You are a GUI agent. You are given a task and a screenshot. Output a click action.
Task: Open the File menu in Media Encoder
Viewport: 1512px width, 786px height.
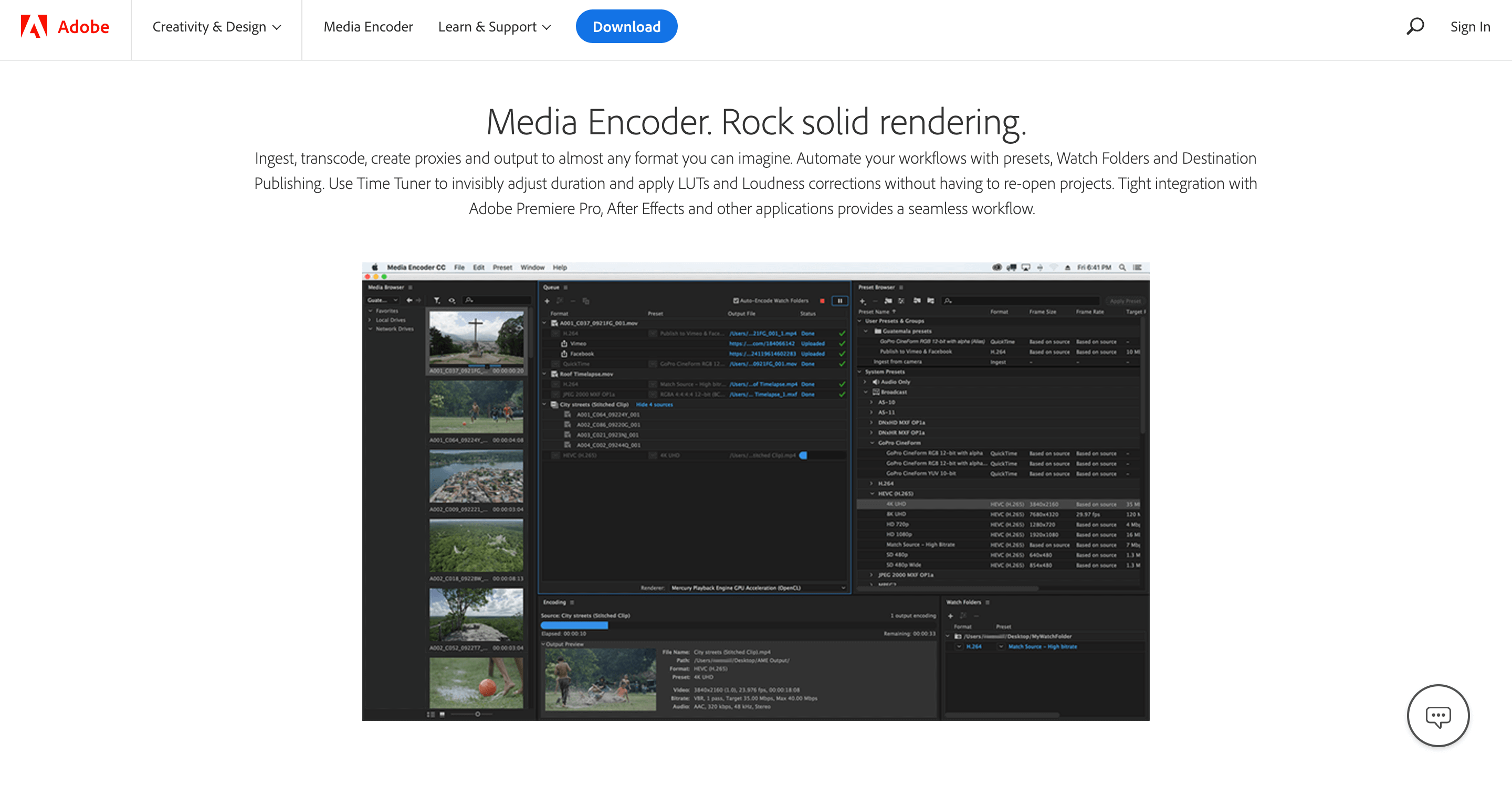pos(459,268)
